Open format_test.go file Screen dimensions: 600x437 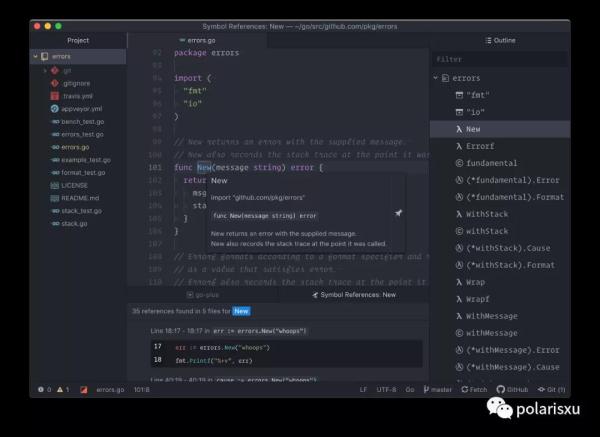(x=83, y=173)
